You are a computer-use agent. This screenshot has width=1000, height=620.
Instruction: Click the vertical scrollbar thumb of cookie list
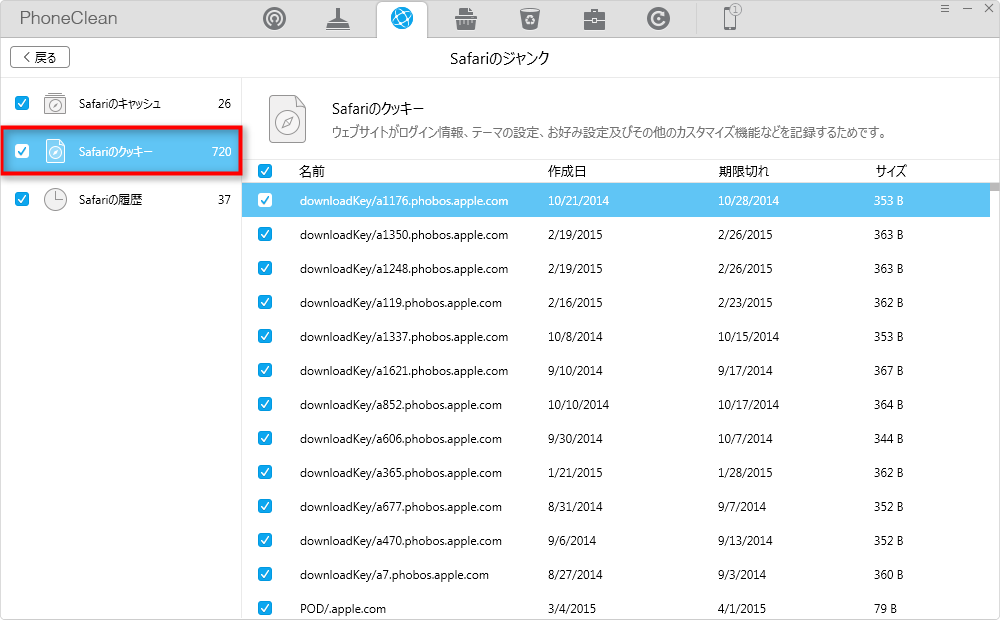pyautogui.click(x=994, y=187)
